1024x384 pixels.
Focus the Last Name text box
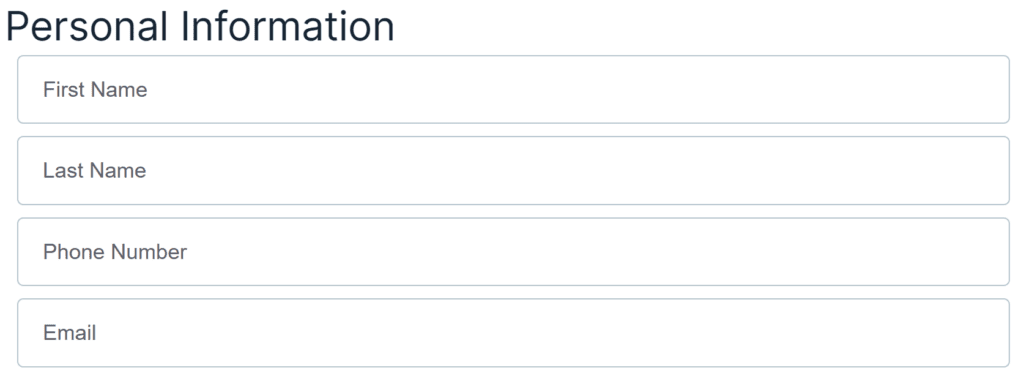pyautogui.click(x=513, y=170)
